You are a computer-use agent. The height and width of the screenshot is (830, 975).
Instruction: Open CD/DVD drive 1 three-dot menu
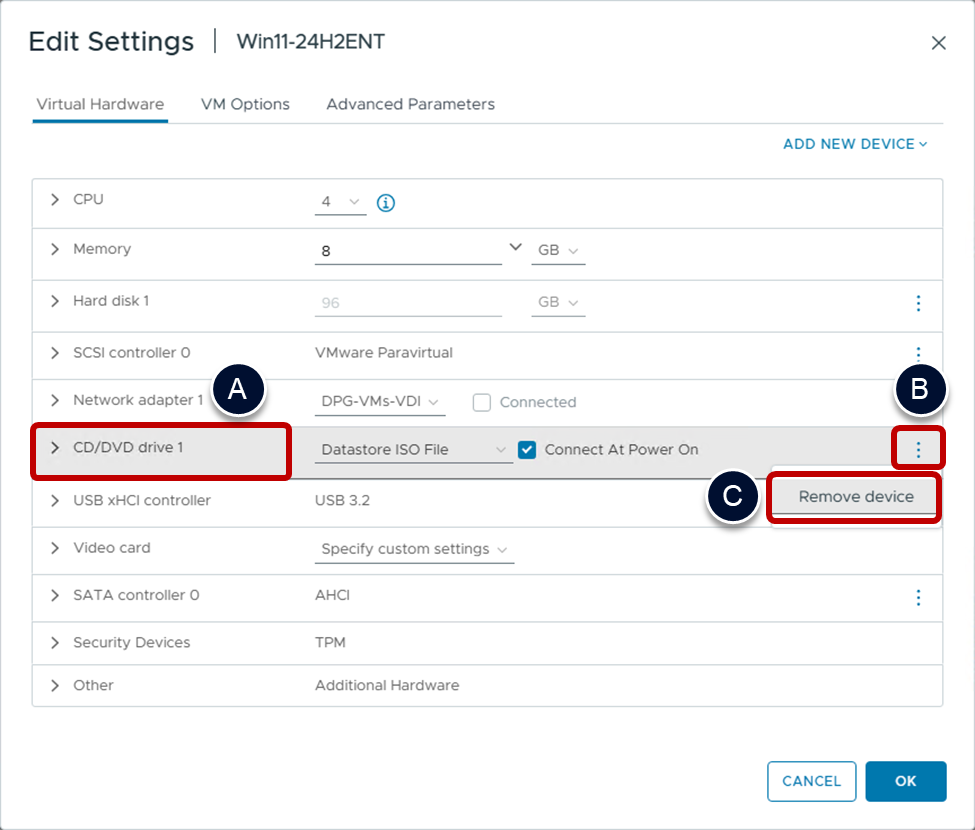click(x=918, y=450)
